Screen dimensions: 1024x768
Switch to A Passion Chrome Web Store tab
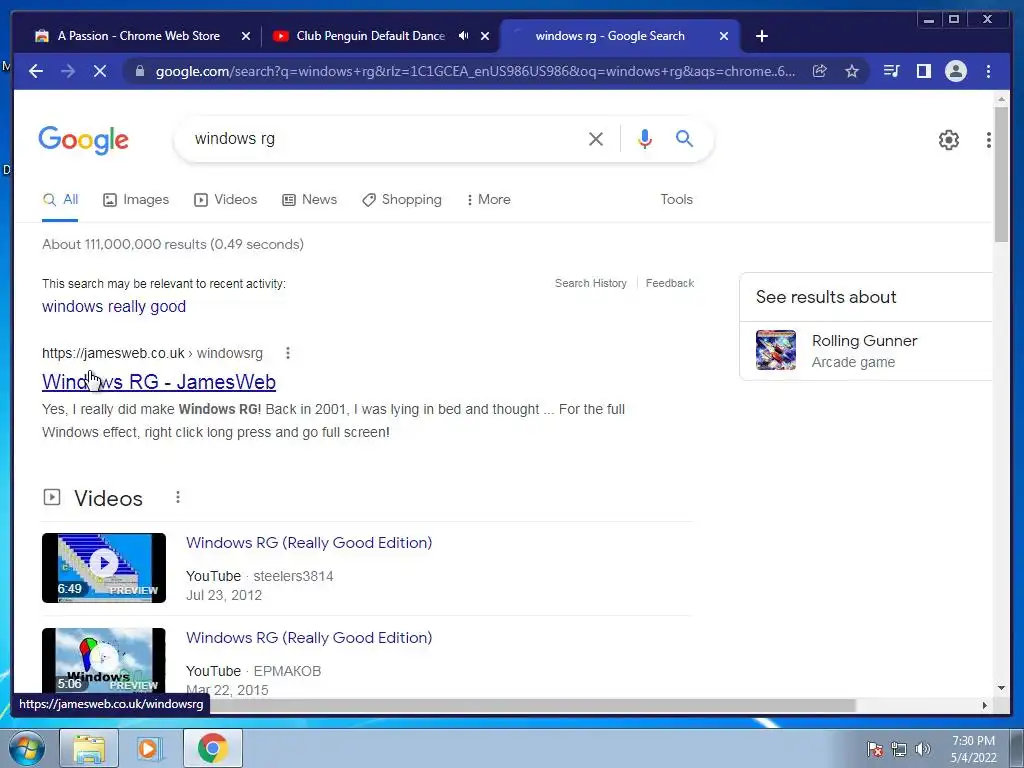[138, 36]
